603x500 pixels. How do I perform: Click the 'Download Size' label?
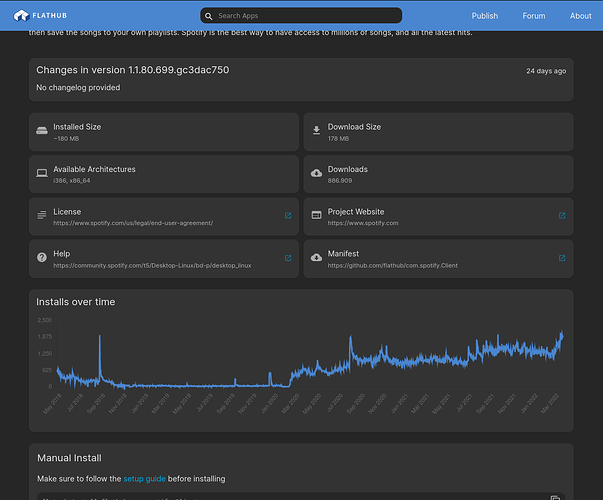click(x=354, y=127)
